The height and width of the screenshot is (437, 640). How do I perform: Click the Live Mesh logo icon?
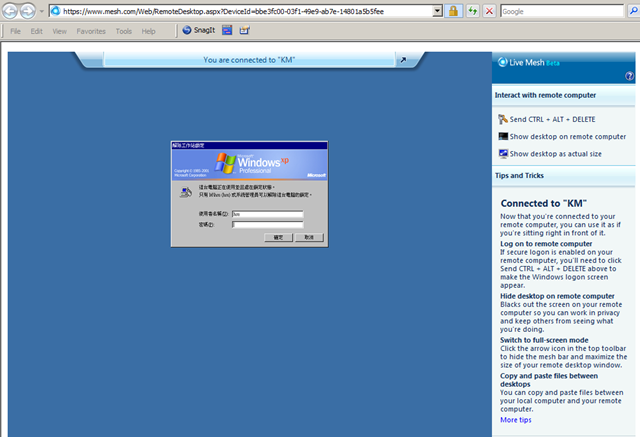502,62
